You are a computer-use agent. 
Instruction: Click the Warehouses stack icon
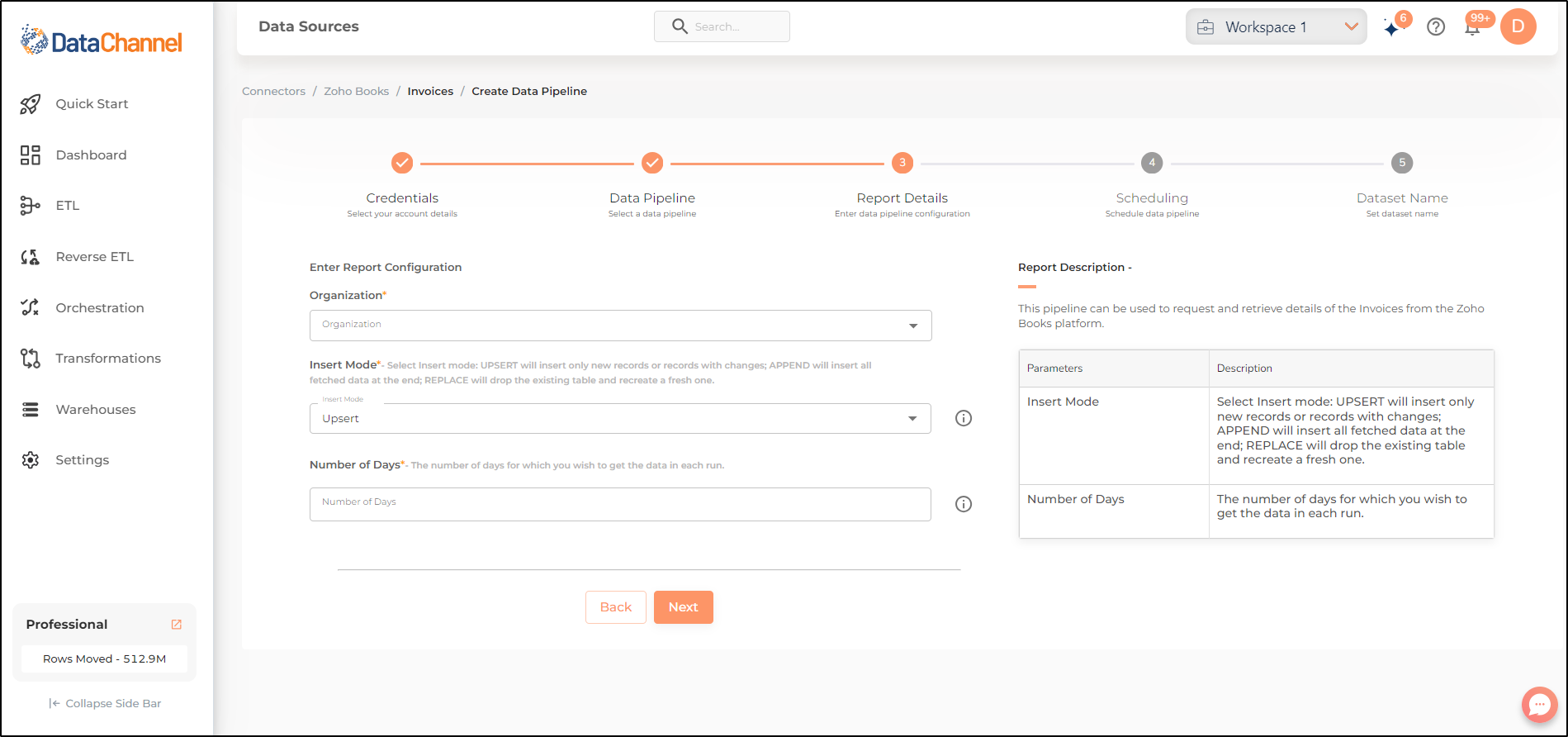[31, 410]
